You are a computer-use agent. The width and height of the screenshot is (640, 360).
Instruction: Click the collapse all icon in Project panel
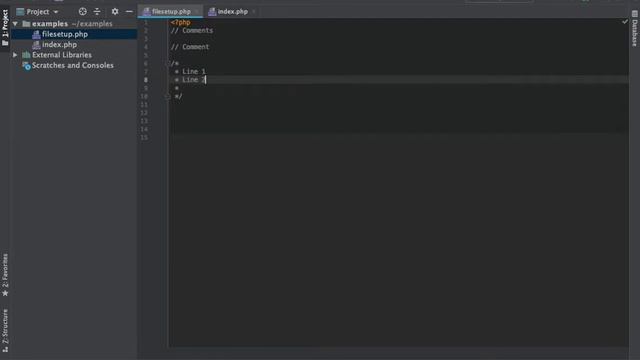(x=97, y=12)
